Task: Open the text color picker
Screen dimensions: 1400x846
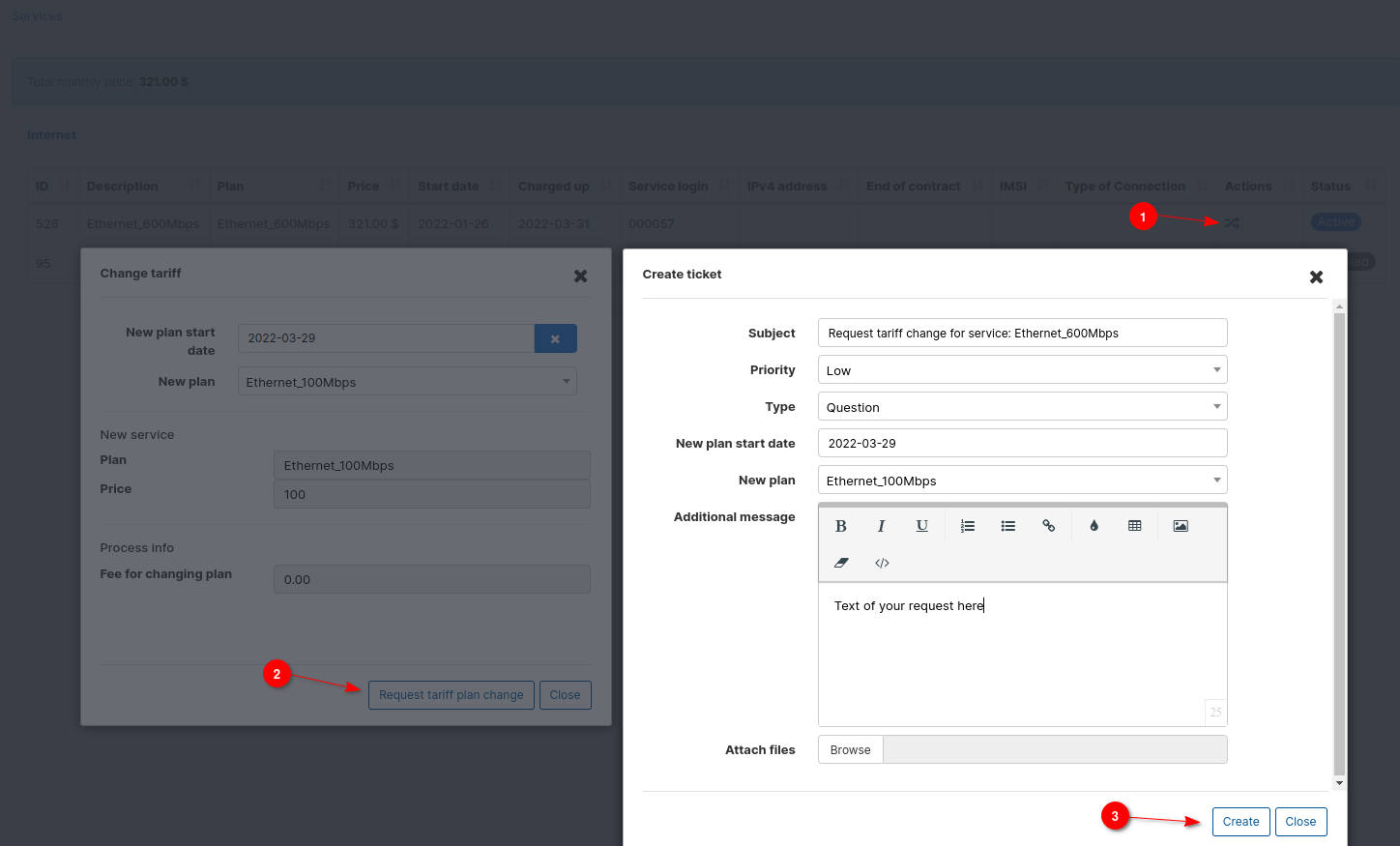Action: point(1094,526)
